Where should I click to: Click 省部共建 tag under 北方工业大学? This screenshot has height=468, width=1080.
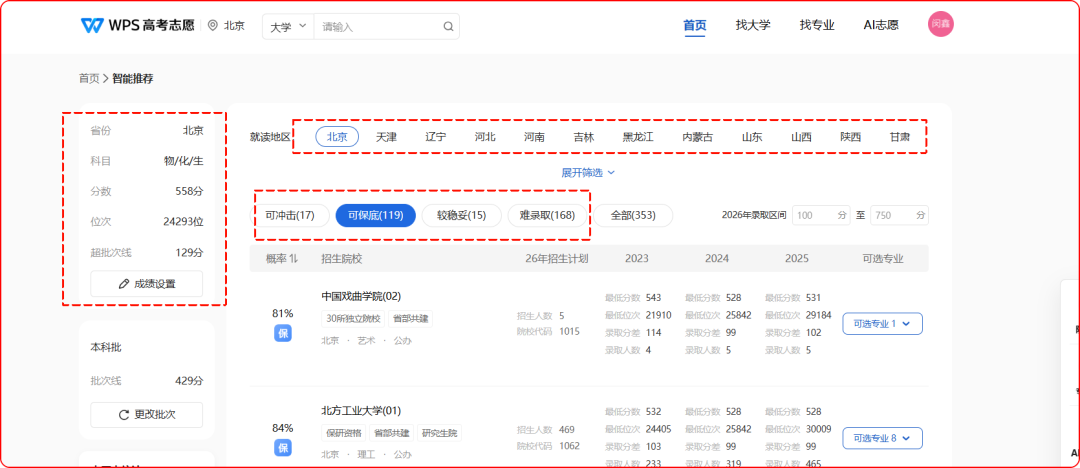pos(391,433)
